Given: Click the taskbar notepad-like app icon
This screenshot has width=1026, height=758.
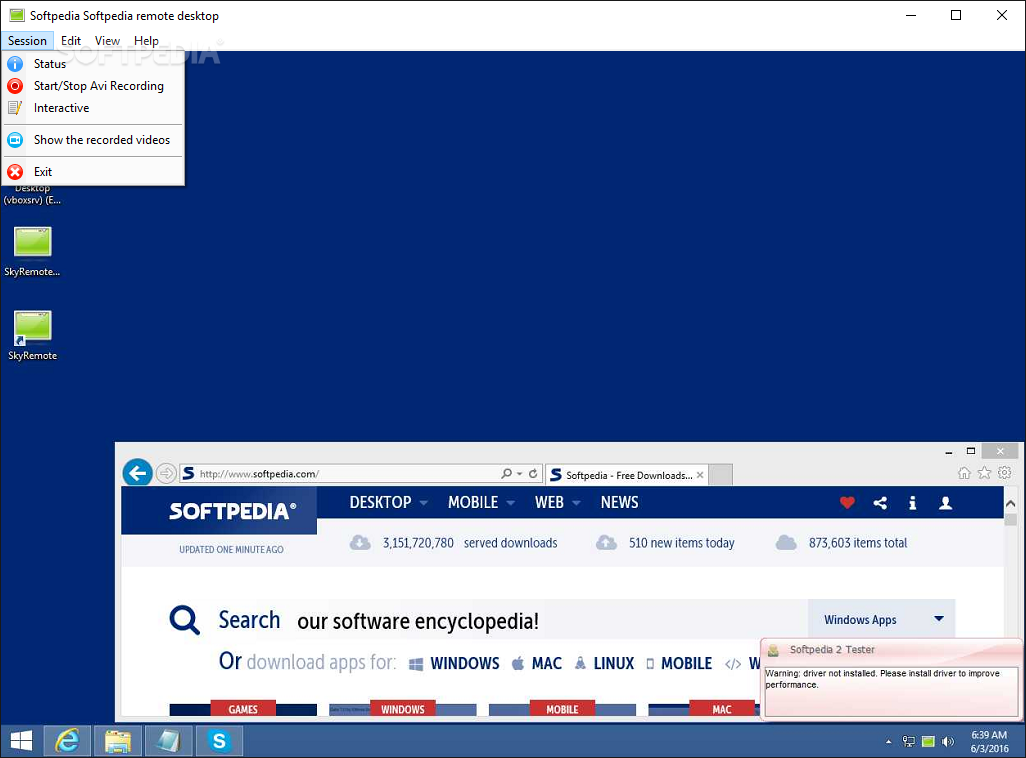Looking at the screenshot, I should click(x=168, y=741).
